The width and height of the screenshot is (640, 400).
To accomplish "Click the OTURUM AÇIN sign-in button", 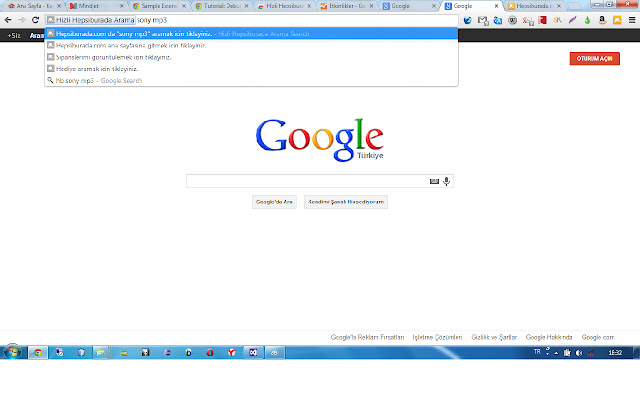I will click(595, 58).
